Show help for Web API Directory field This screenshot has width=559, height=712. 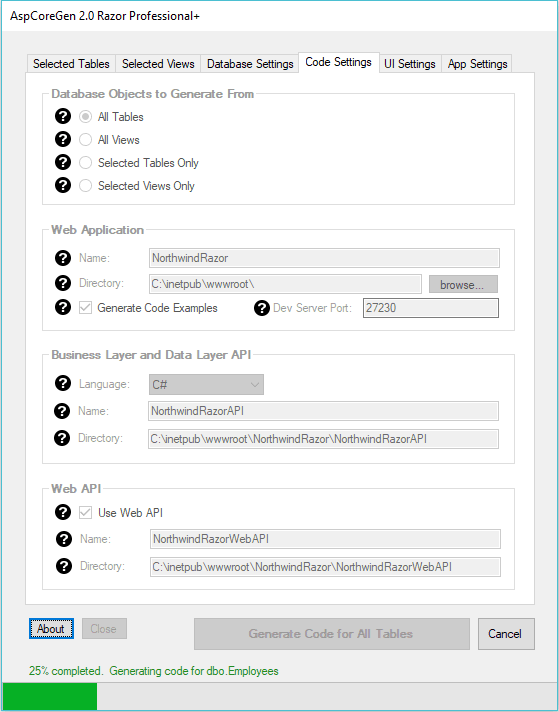(64, 566)
